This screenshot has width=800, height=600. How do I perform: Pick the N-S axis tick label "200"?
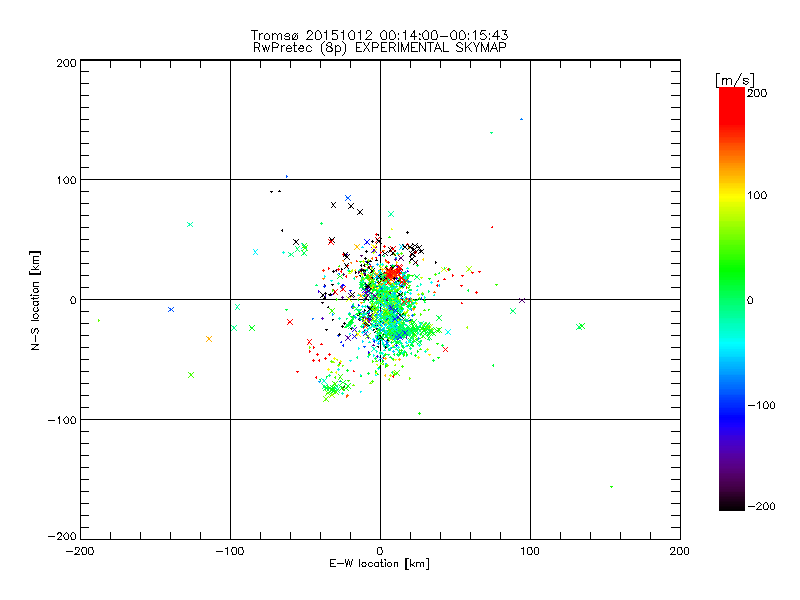pyautogui.click(x=66, y=63)
